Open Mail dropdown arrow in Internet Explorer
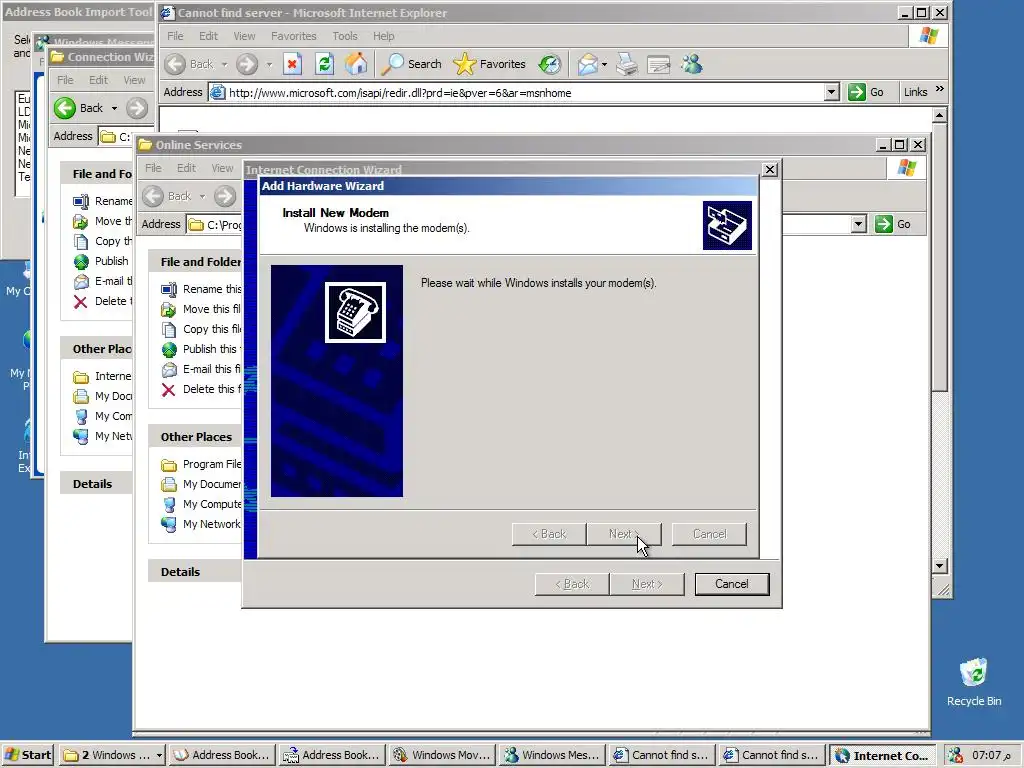1024x768 pixels. (x=604, y=65)
